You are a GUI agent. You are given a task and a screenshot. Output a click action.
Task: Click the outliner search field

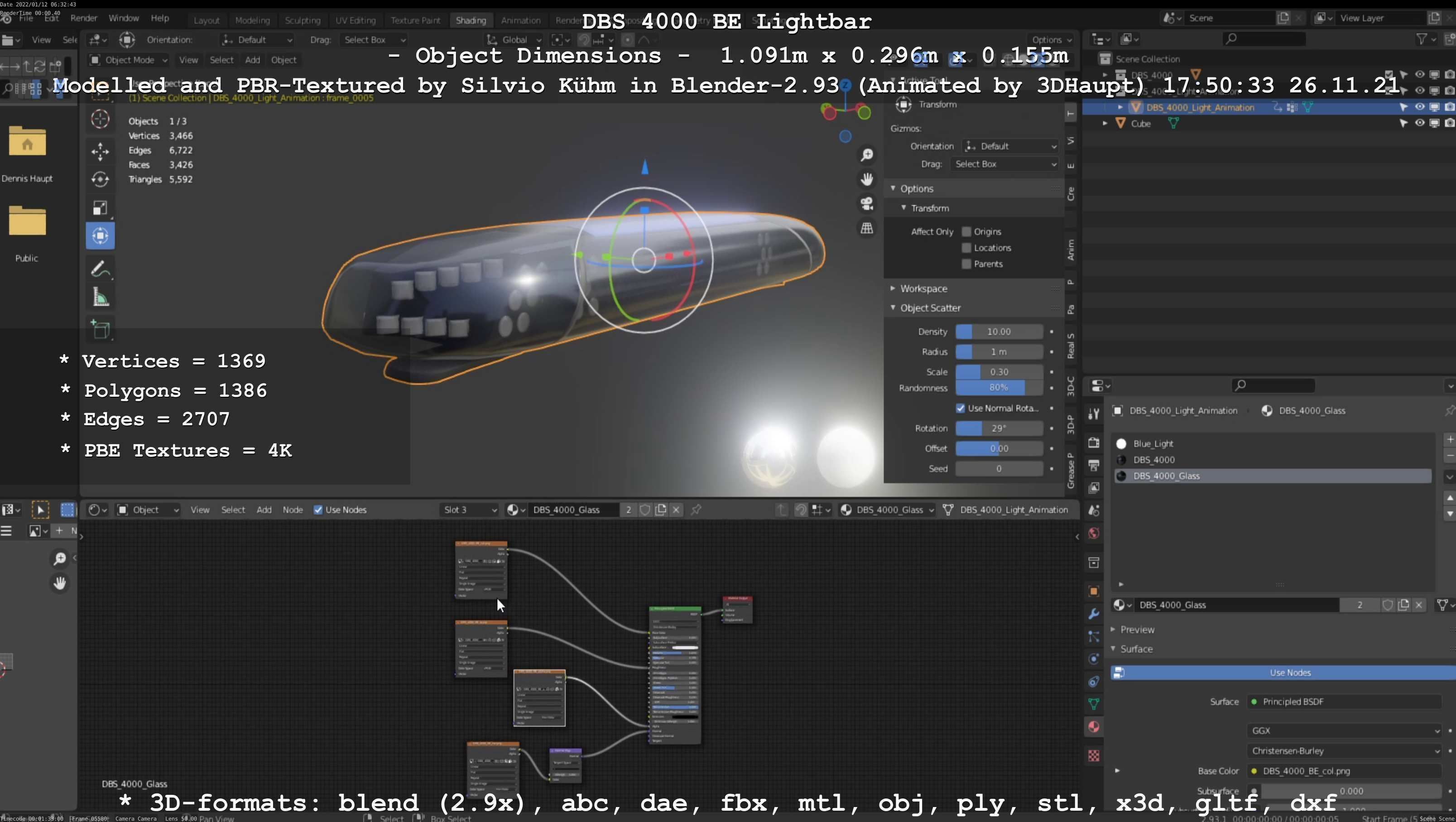tap(1264, 38)
